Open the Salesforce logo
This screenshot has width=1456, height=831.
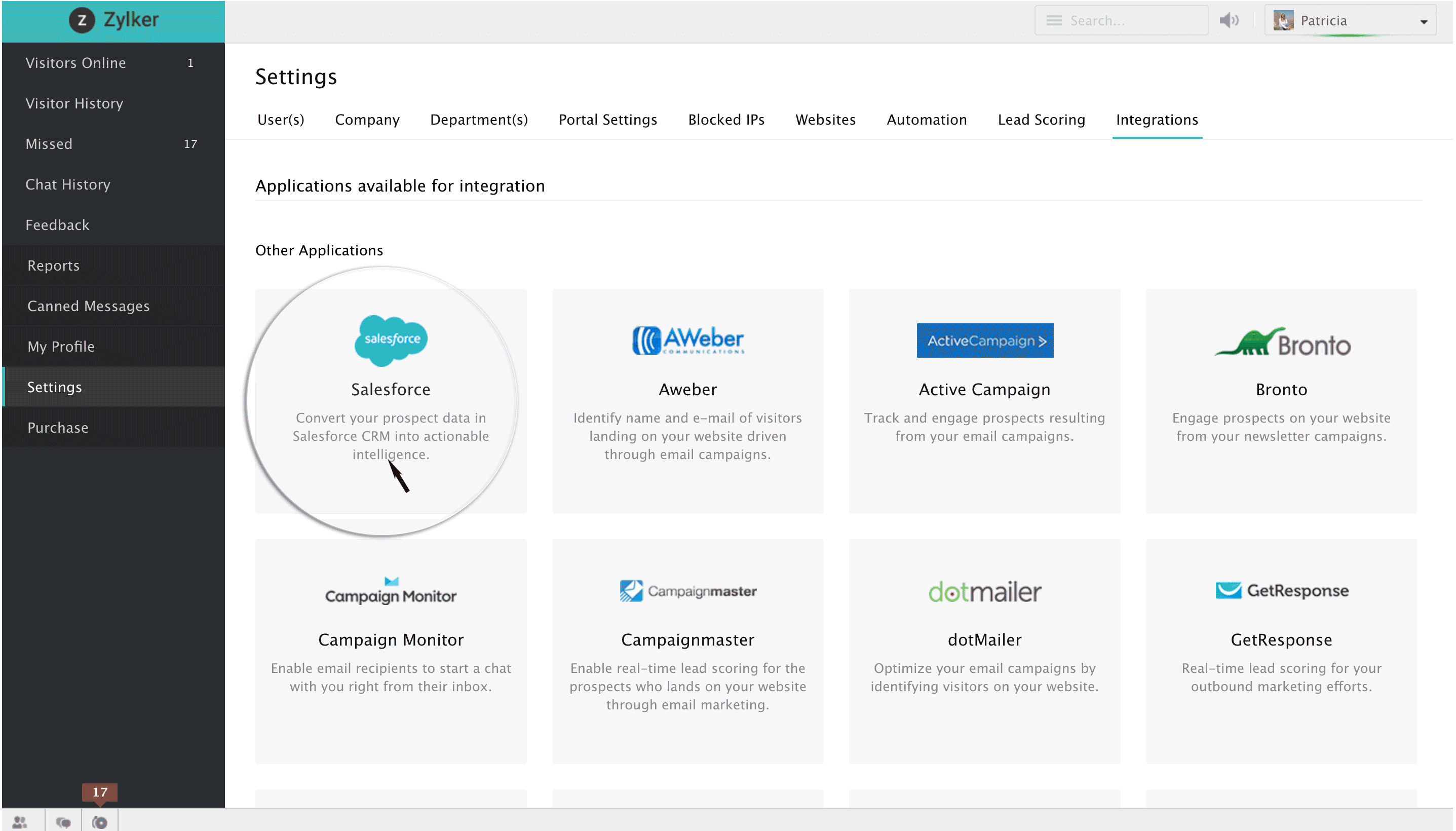391,340
